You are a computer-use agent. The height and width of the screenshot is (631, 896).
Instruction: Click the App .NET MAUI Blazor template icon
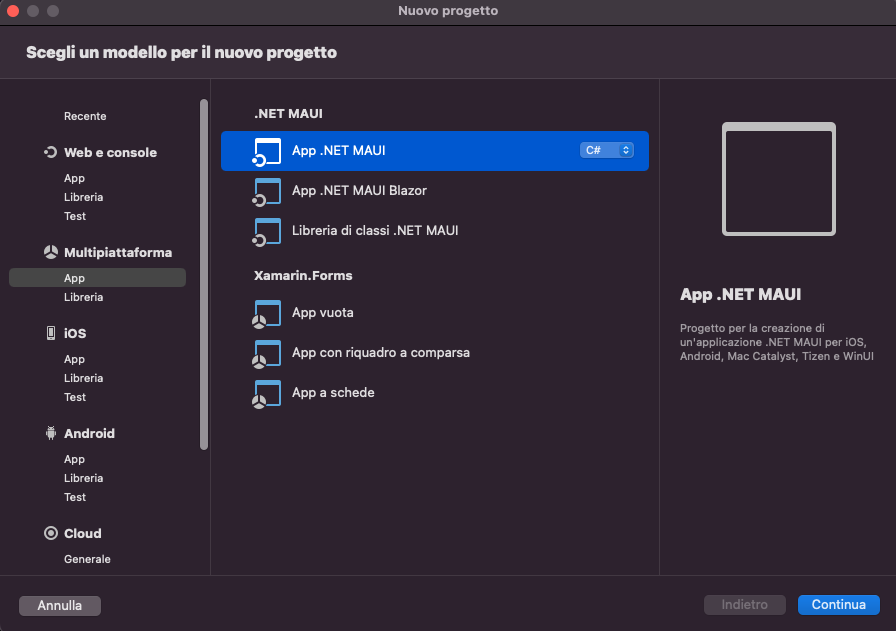[x=266, y=192]
